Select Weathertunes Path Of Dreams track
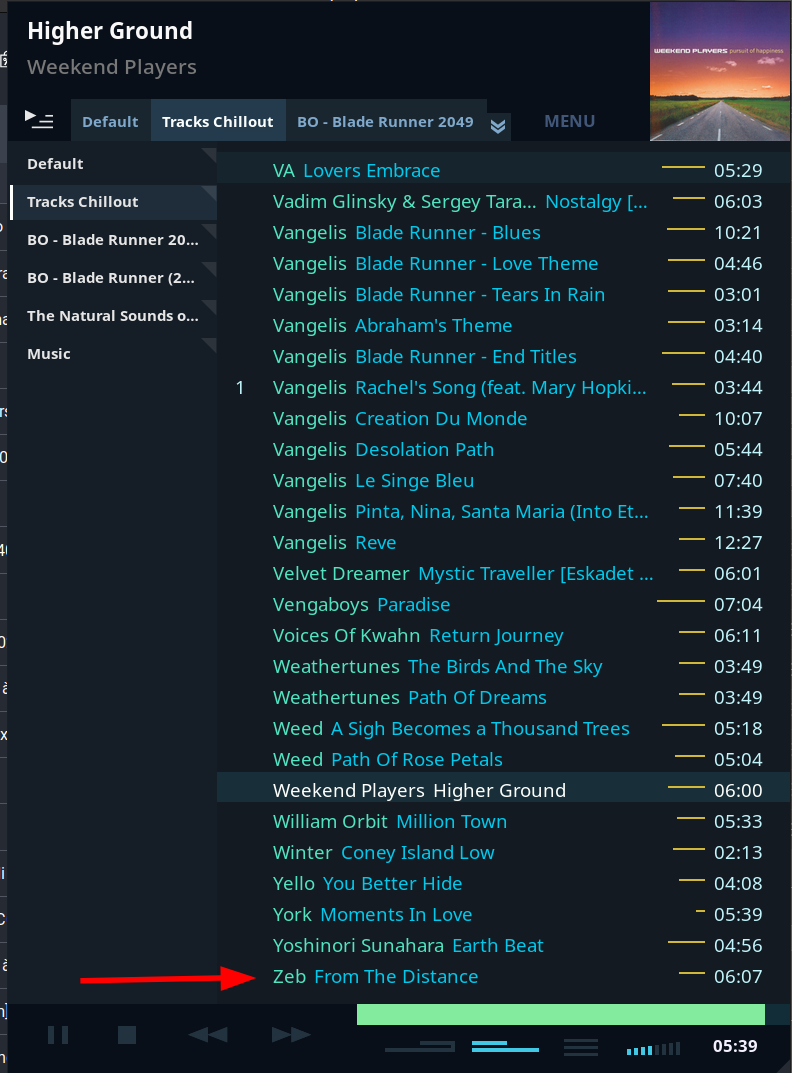The image size is (792, 1073). tap(503, 698)
